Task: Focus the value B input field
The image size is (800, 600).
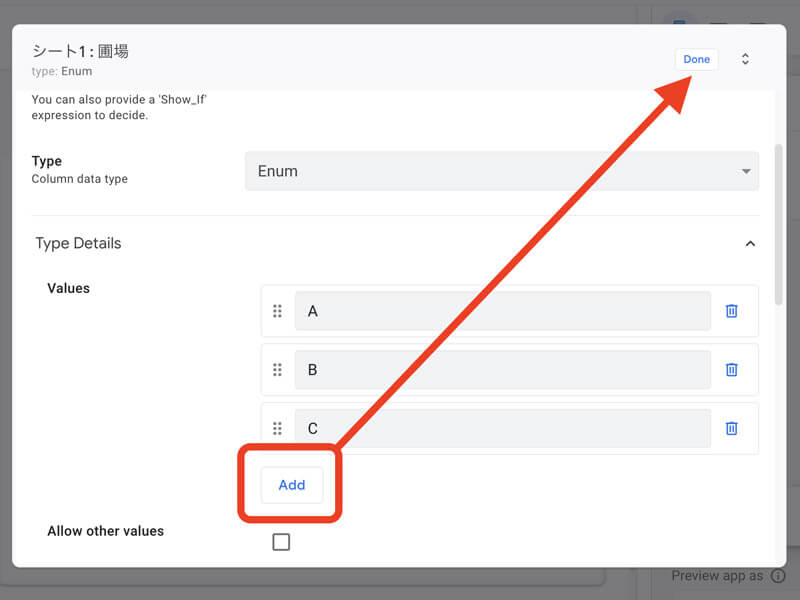Action: tap(502, 370)
